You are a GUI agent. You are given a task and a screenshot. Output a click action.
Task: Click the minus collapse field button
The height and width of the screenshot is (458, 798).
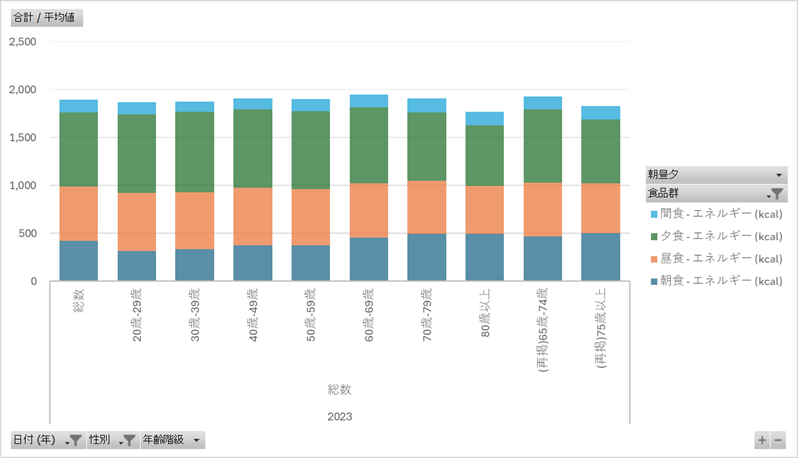coord(778,440)
